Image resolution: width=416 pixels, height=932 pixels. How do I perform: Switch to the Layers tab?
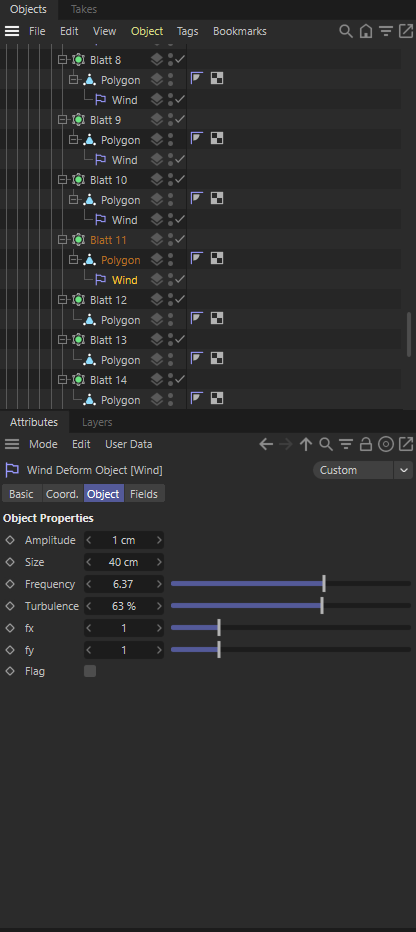[x=97, y=422]
